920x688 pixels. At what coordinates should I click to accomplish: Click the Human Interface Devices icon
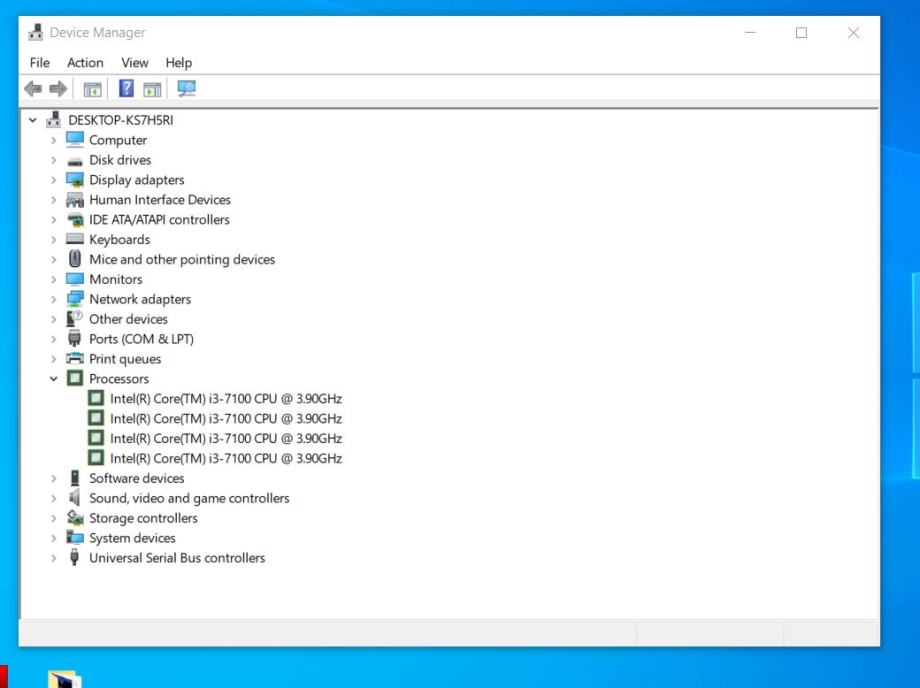coord(75,200)
